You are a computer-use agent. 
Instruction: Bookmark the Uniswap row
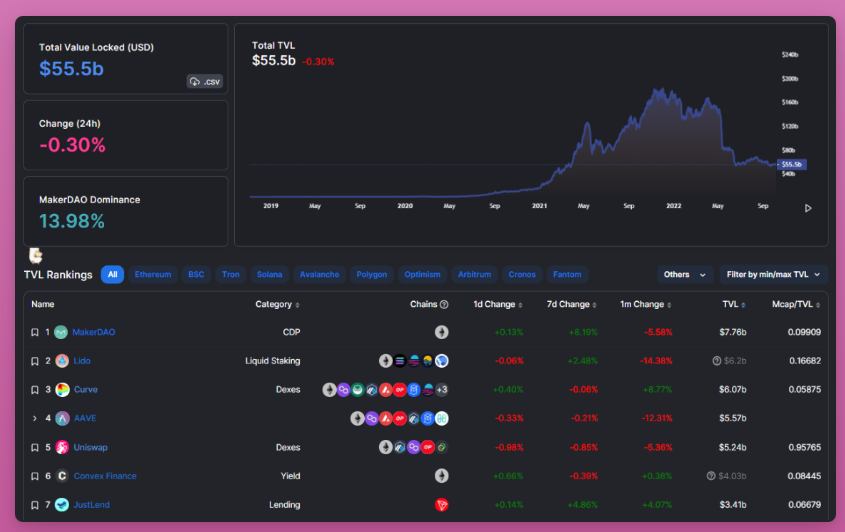tap(34, 447)
